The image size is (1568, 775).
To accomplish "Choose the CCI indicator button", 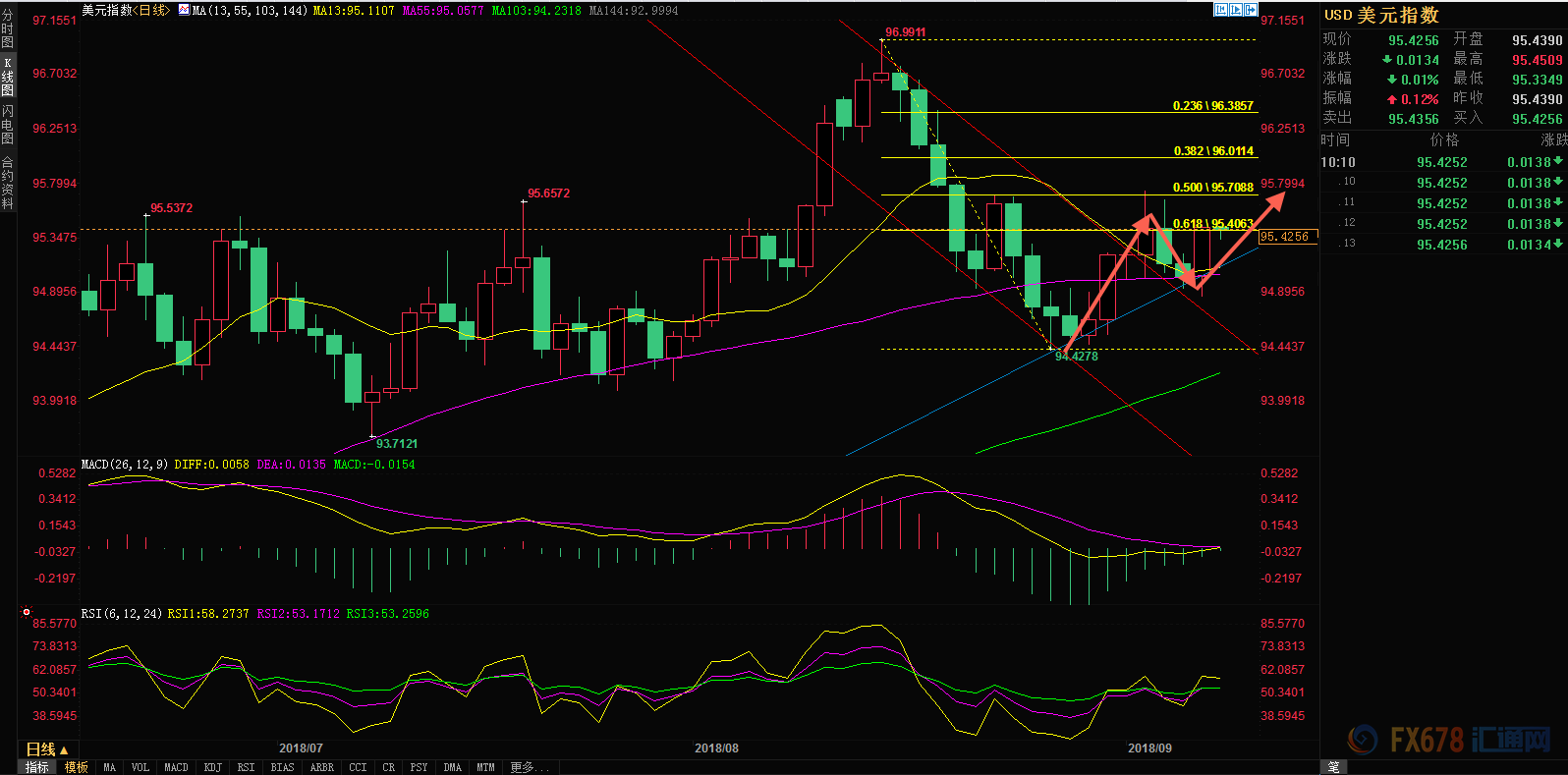I will (358, 767).
